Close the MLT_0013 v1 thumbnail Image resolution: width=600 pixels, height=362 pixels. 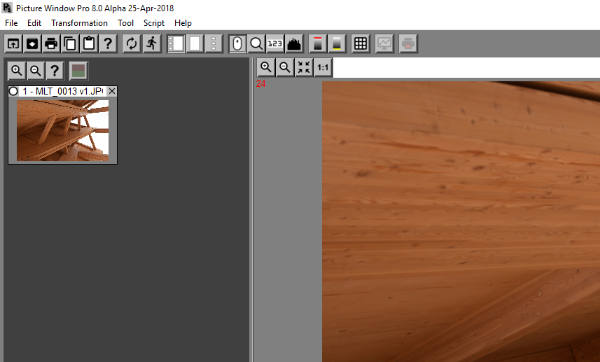coord(112,91)
